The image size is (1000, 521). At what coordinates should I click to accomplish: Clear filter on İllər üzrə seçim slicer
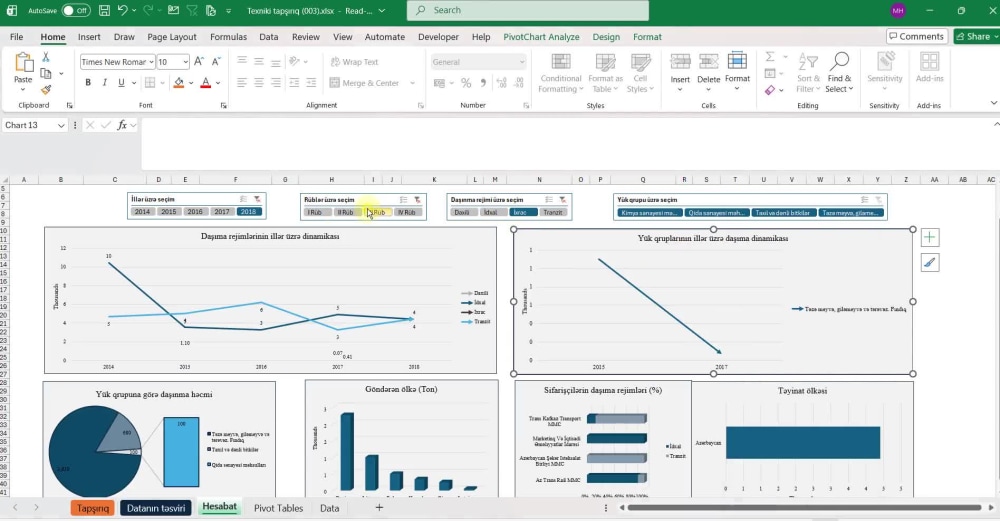click(257, 200)
